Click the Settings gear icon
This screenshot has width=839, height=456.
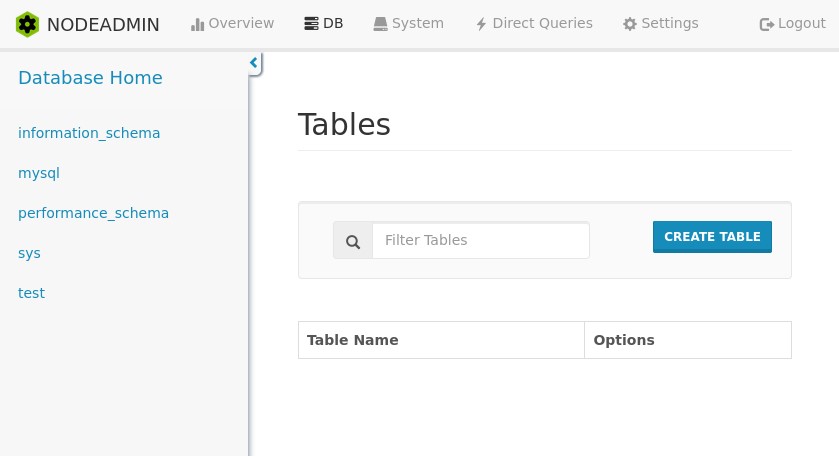(x=629, y=24)
